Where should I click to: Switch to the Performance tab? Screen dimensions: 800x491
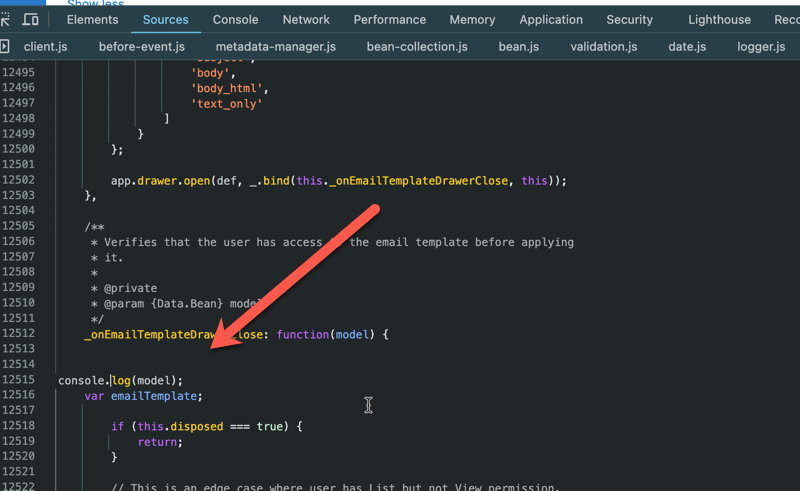pyautogui.click(x=390, y=20)
